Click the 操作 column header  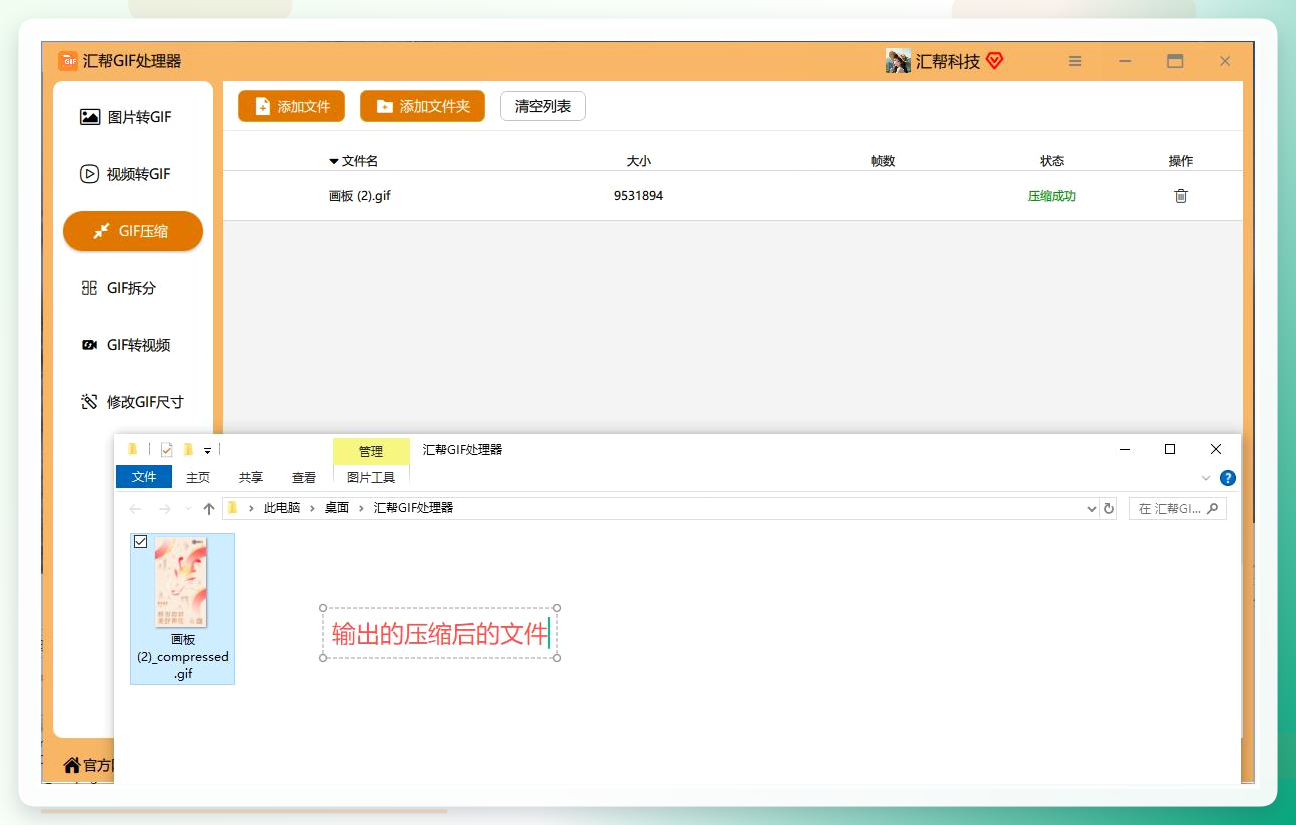1181,161
